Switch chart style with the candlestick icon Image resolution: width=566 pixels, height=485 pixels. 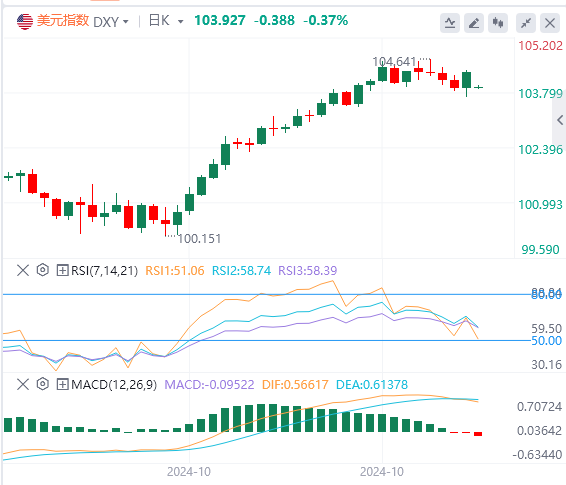498,23
